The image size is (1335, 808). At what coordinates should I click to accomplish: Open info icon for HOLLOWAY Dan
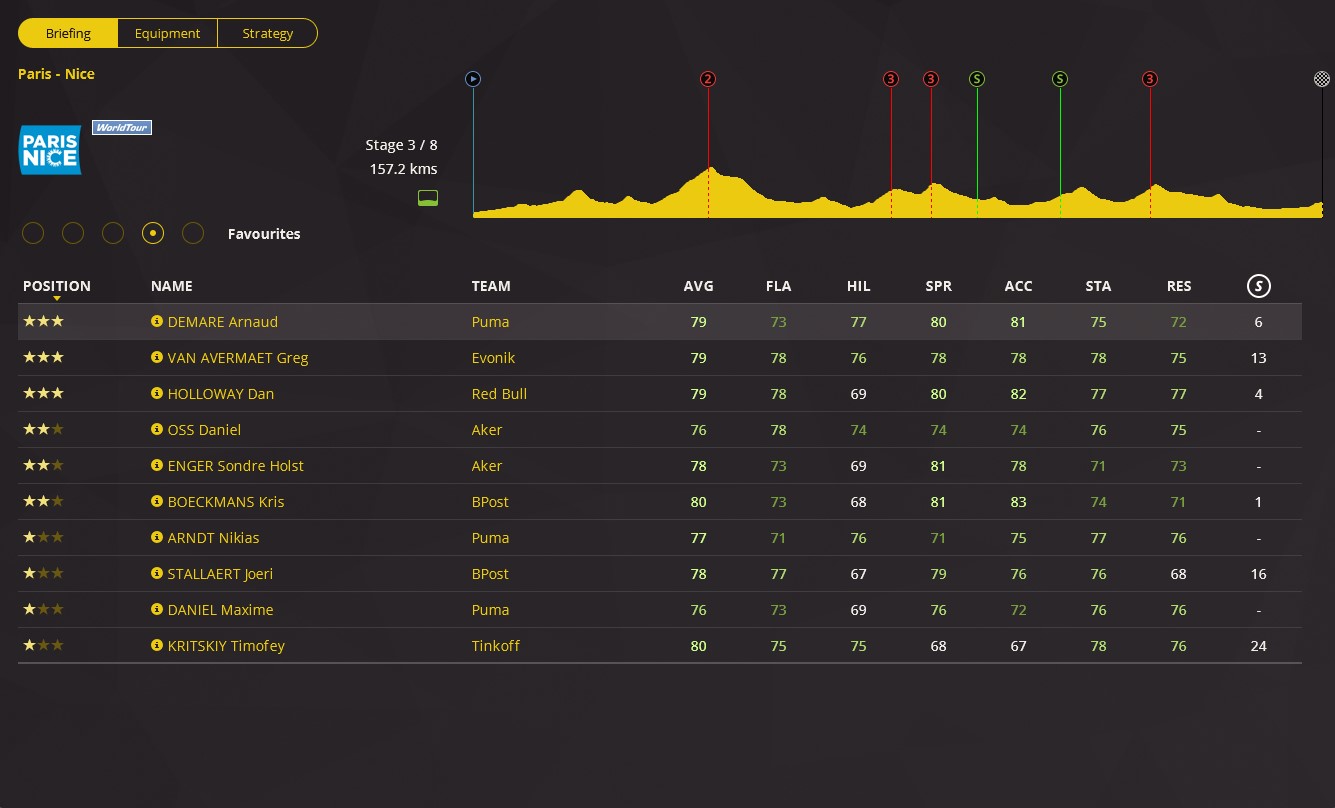click(156, 394)
